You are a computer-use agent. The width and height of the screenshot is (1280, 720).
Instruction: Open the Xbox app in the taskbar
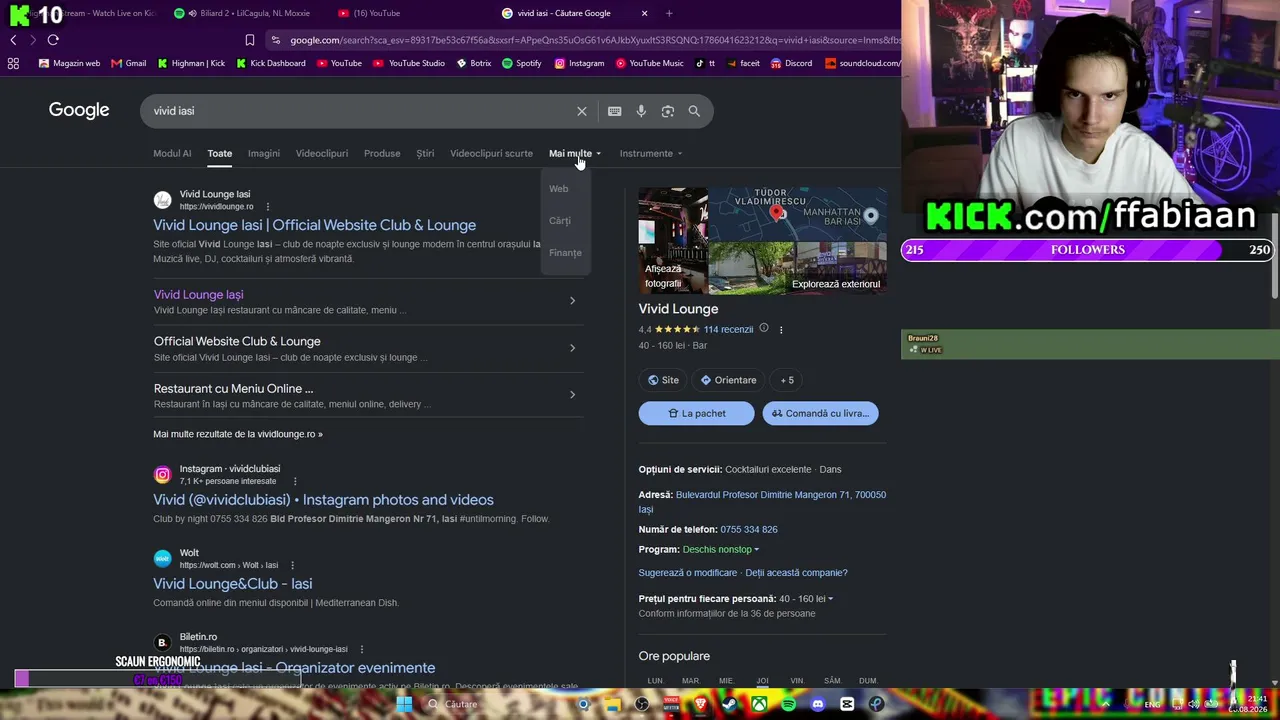(x=761, y=704)
